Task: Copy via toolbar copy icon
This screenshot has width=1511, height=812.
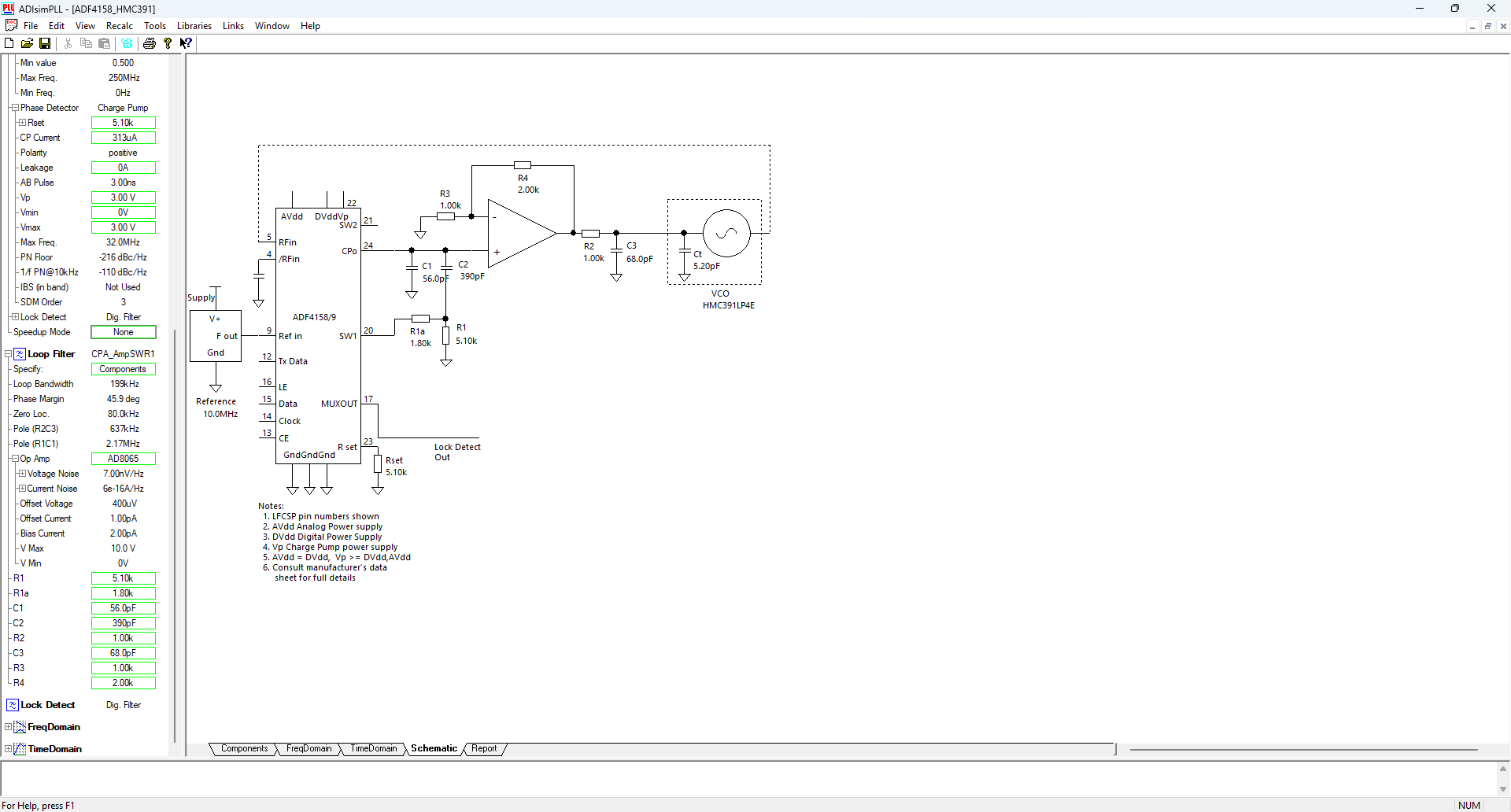Action: pos(87,43)
